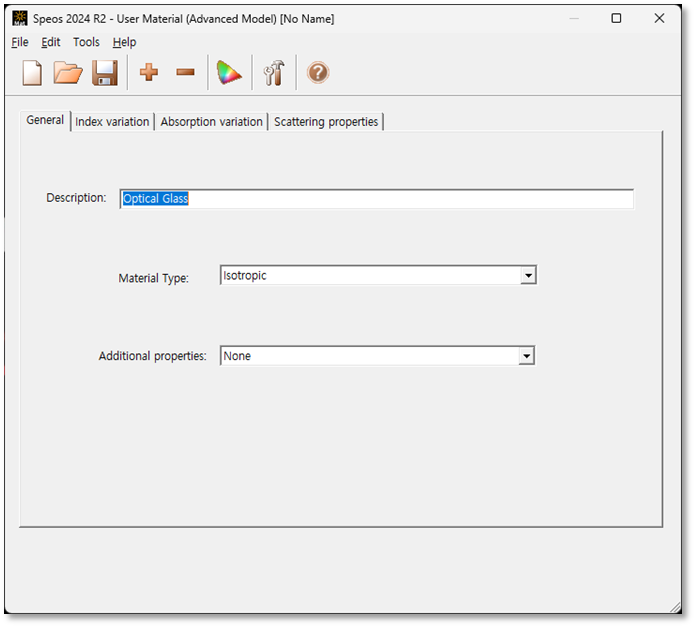The width and height of the screenshot is (695, 627).
Task: Open the hammer and wrench tools icon
Action: click(274, 73)
